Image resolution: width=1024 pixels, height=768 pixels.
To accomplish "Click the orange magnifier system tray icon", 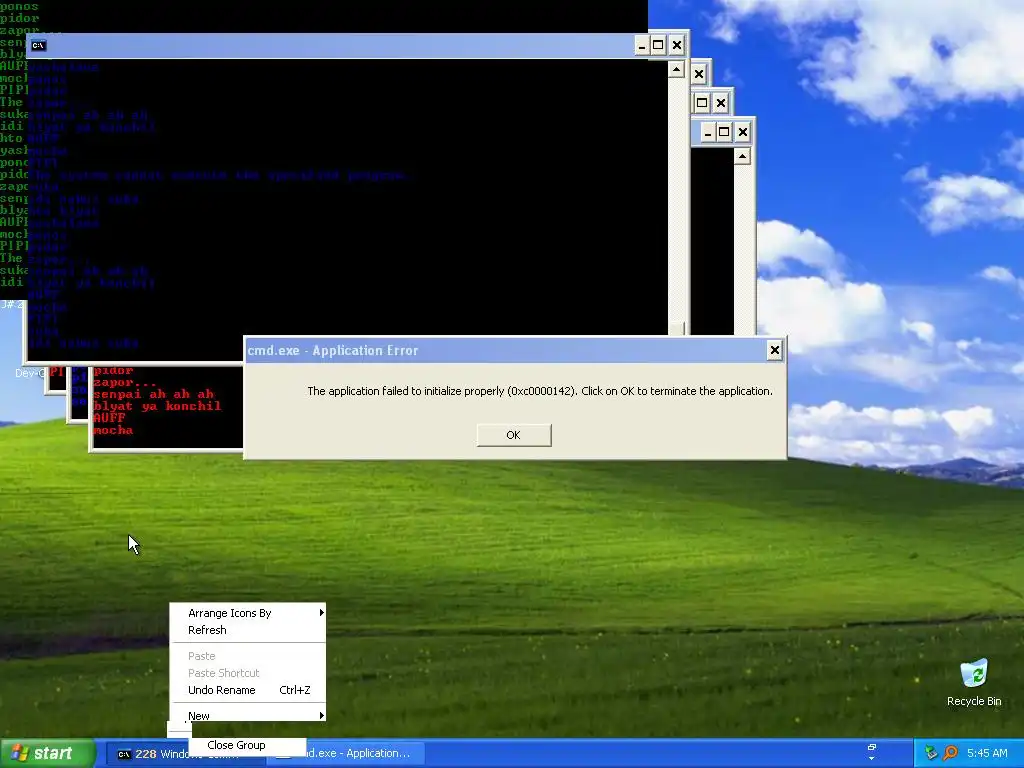I will 950,753.
